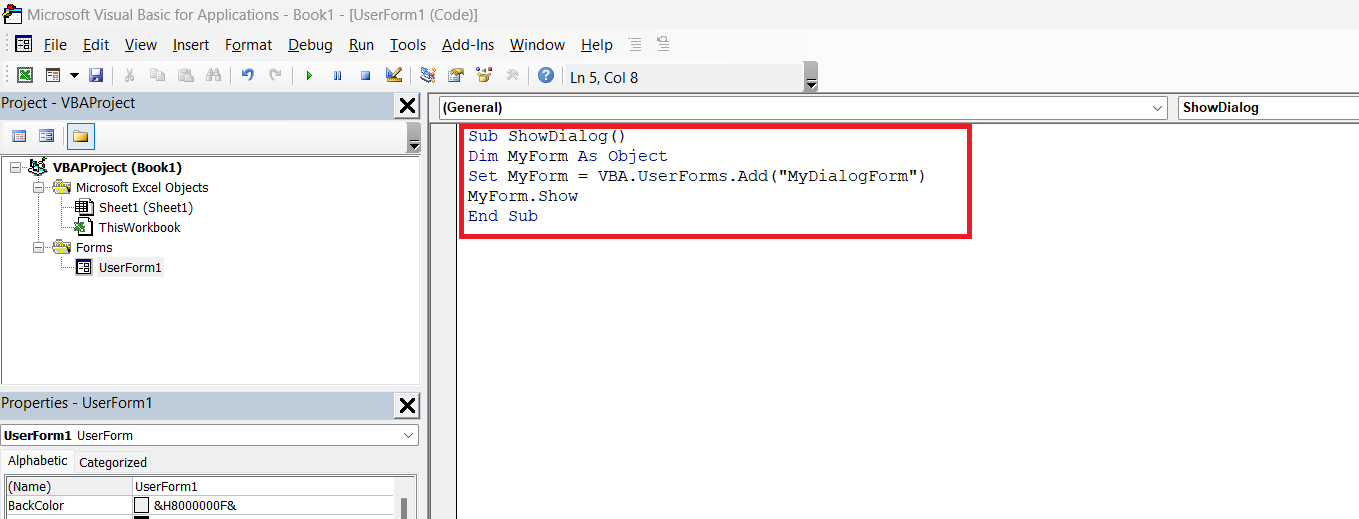Click the Redo arrow icon
This screenshot has width=1359, height=519.
[275, 75]
